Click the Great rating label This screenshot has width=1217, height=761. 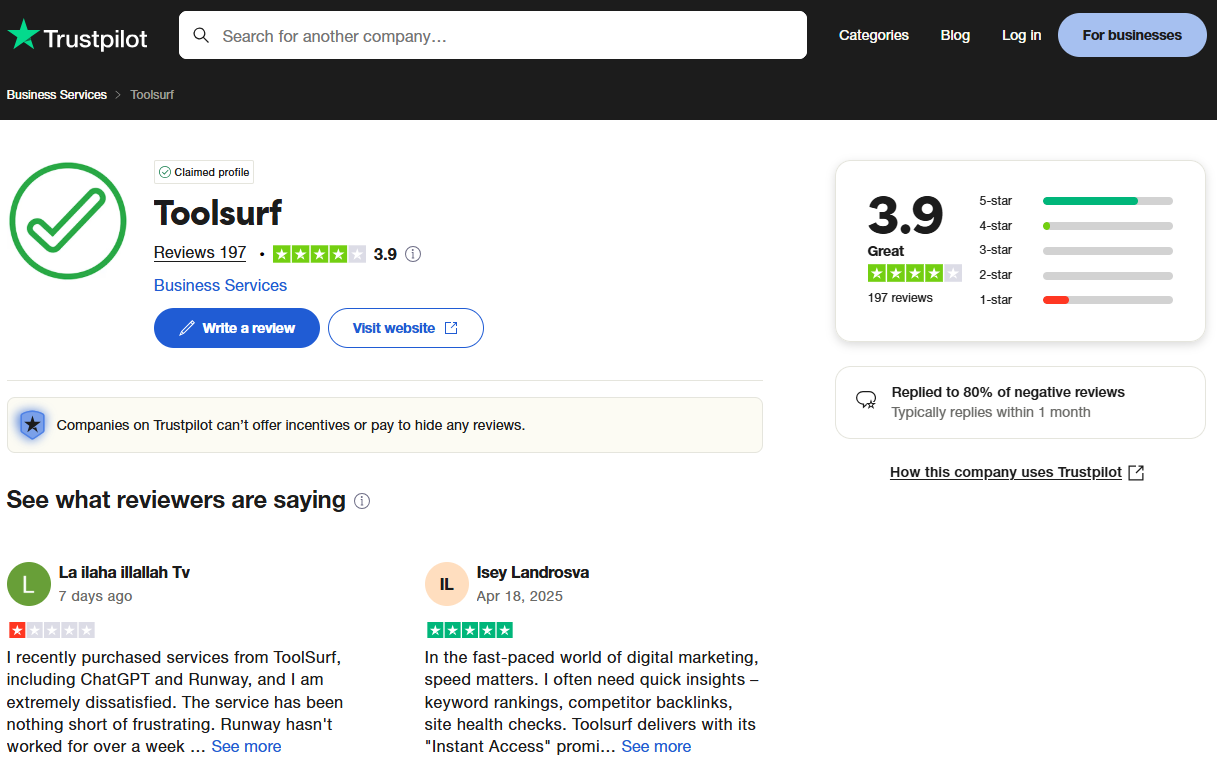click(x=886, y=251)
